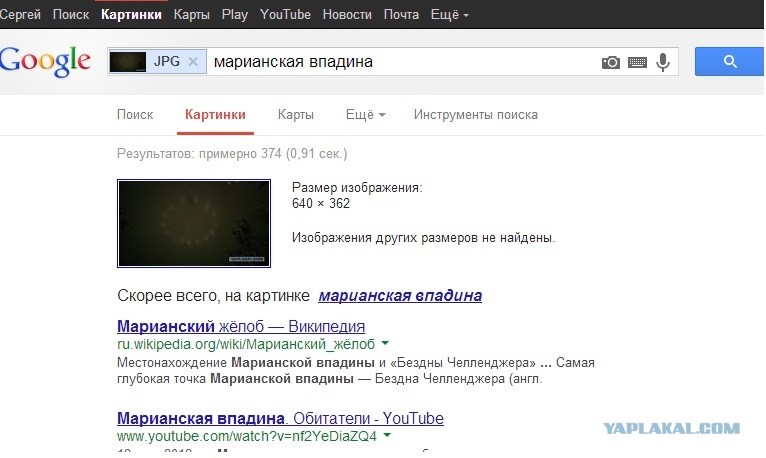Image resolution: width=766 pixels, height=458 pixels.
Task: Expand dropdown arrow next to YouTube URL
Action: click(387, 435)
